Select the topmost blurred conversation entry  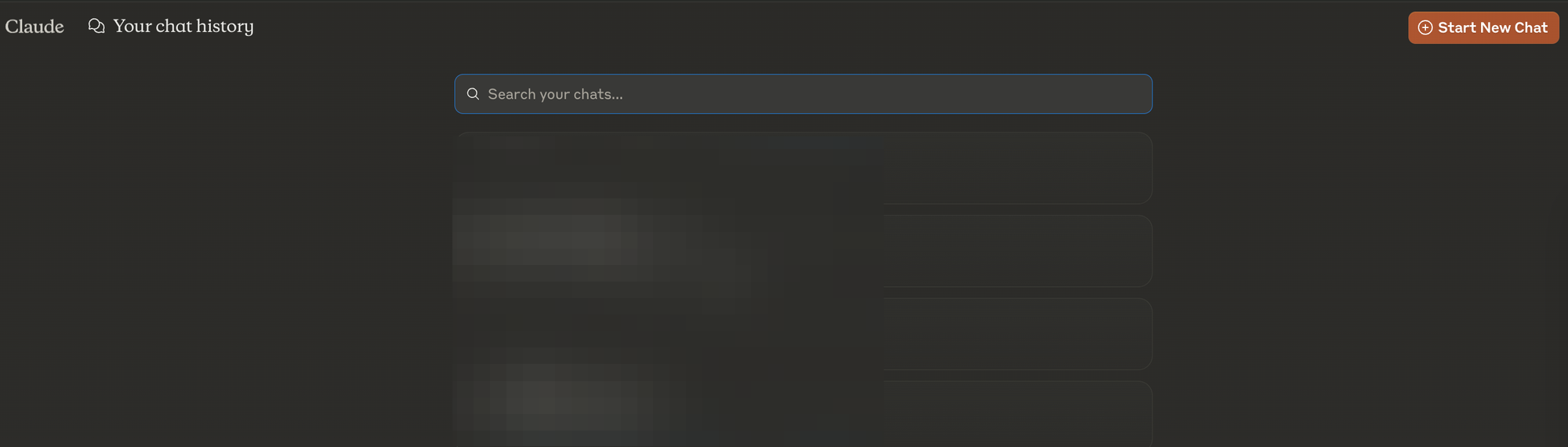[x=804, y=168]
